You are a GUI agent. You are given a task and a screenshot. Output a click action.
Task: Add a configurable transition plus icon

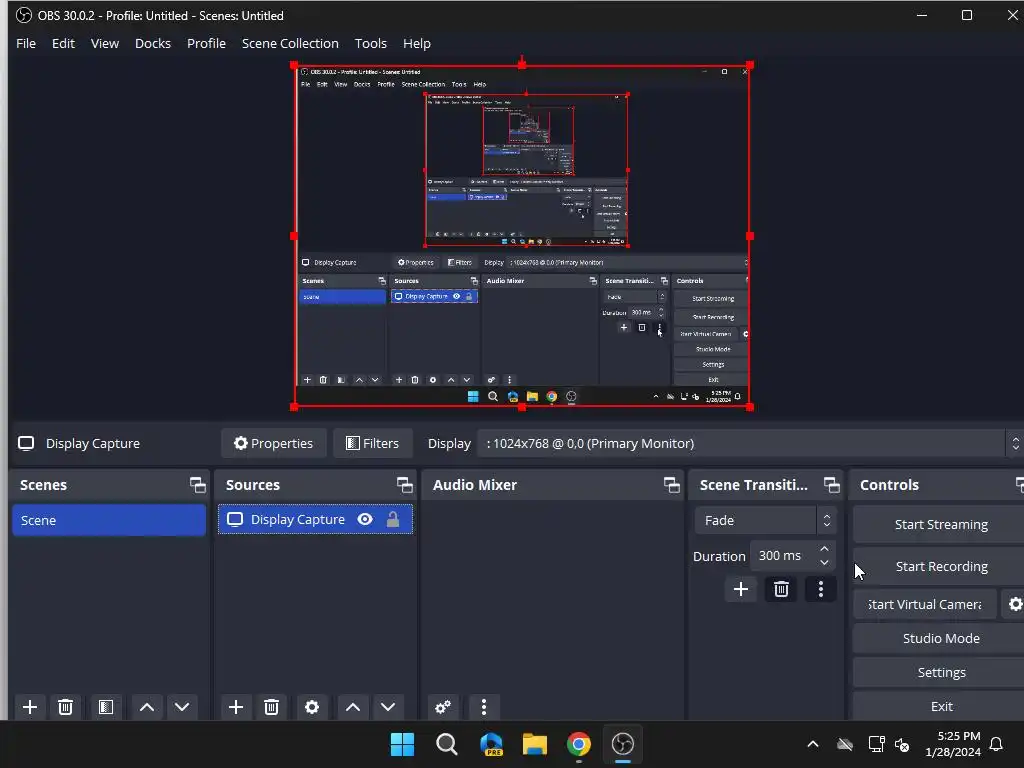point(741,590)
